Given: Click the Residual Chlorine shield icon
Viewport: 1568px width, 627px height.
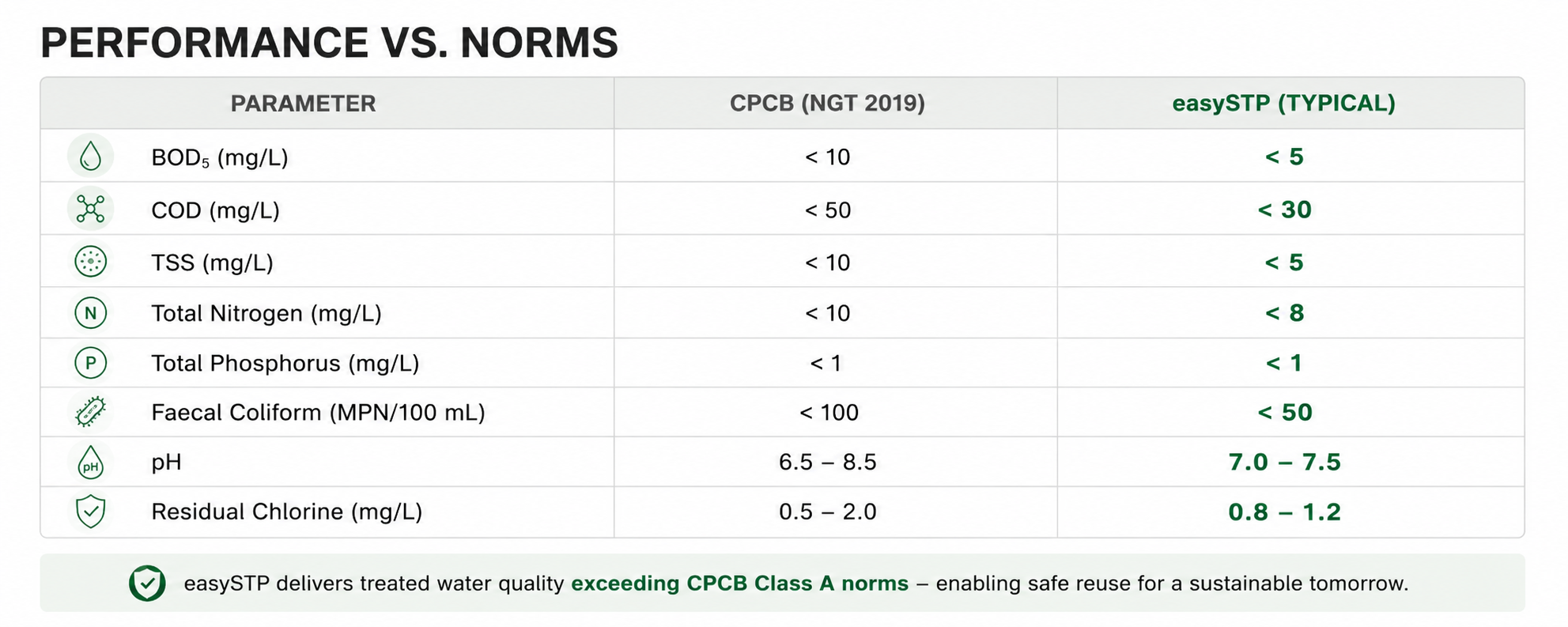Looking at the screenshot, I should pyautogui.click(x=91, y=512).
